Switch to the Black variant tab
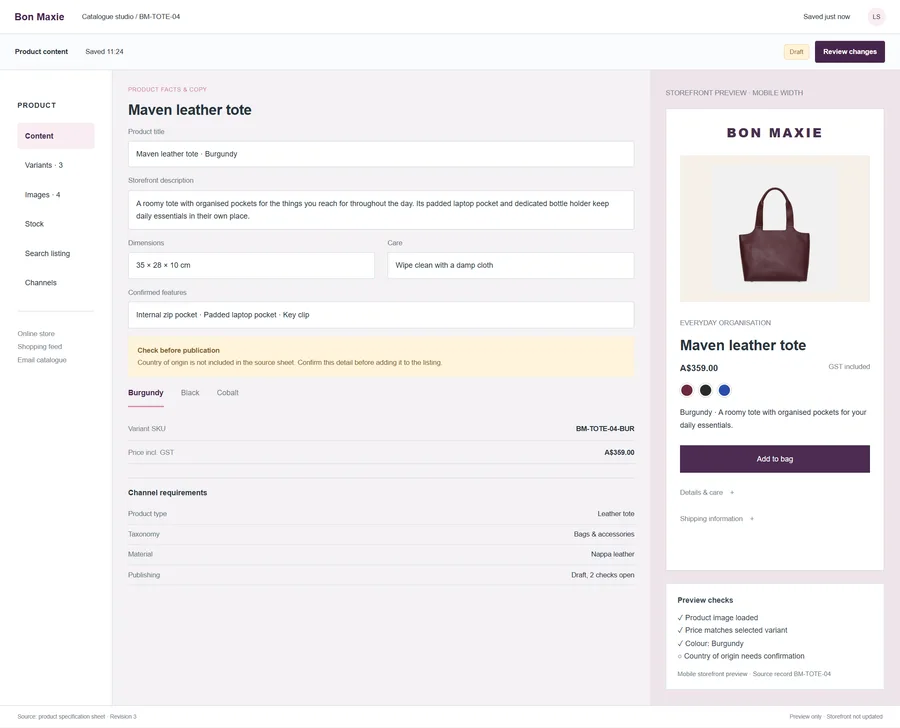Image resolution: width=900 pixels, height=728 pixels. [190, 393]
